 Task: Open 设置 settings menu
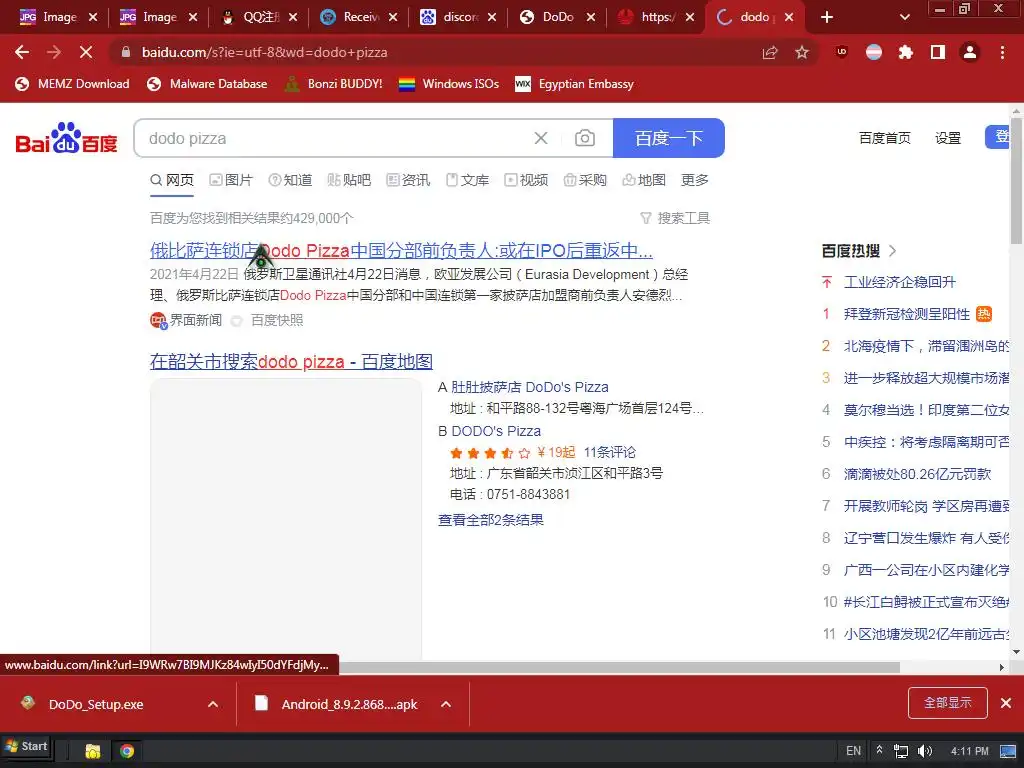pos(948,138)
